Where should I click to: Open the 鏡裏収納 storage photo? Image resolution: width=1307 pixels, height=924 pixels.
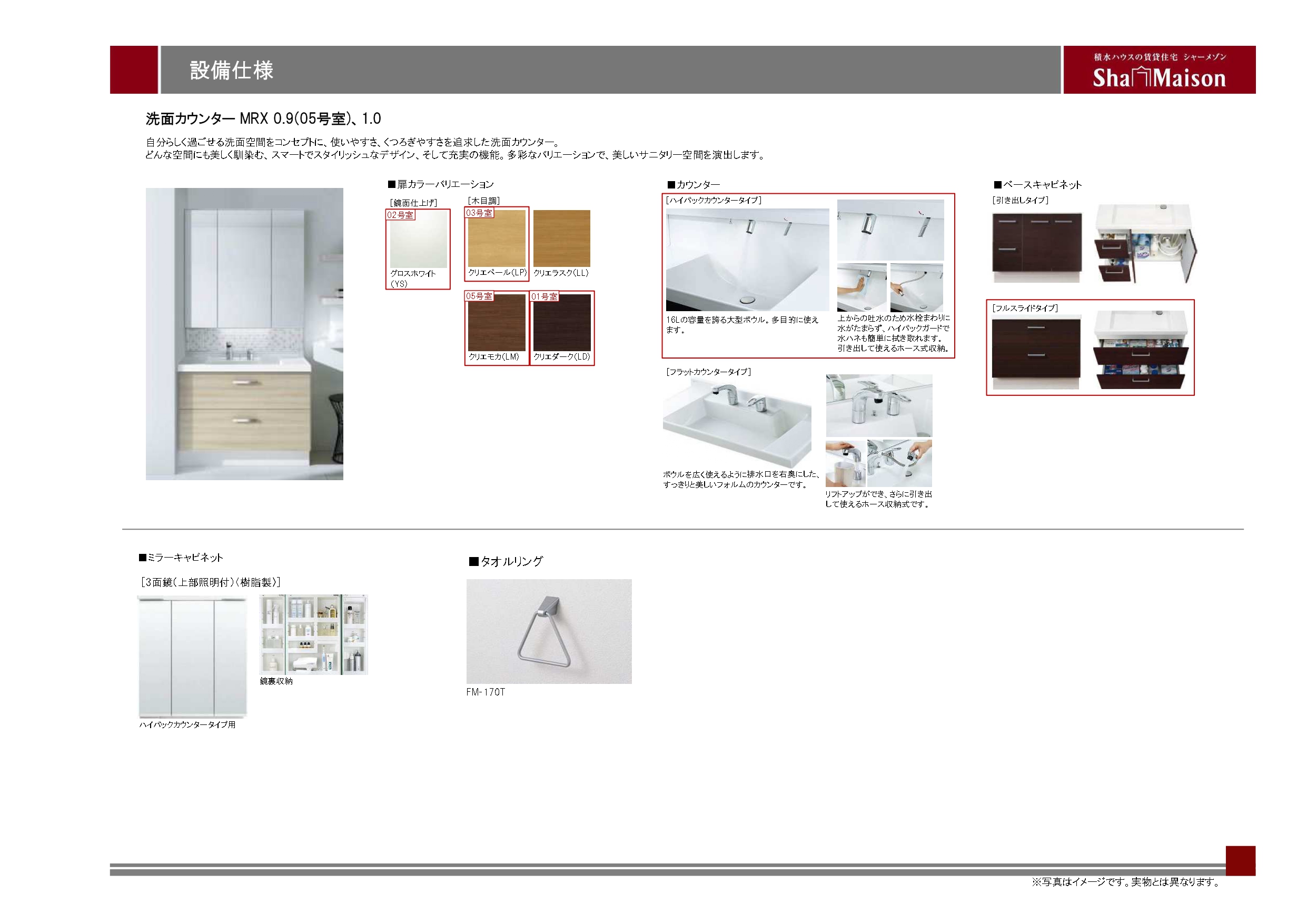point(314,634)
